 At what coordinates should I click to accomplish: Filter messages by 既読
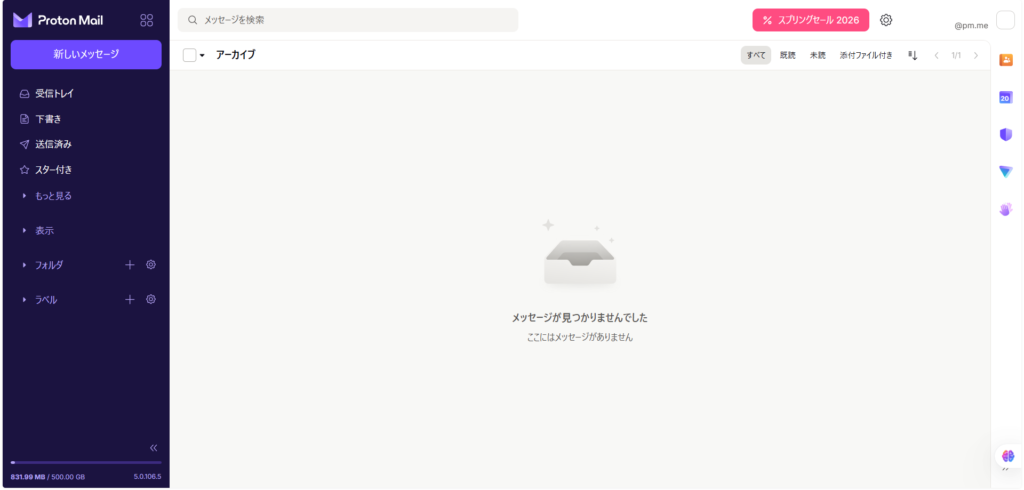point(788,56)
